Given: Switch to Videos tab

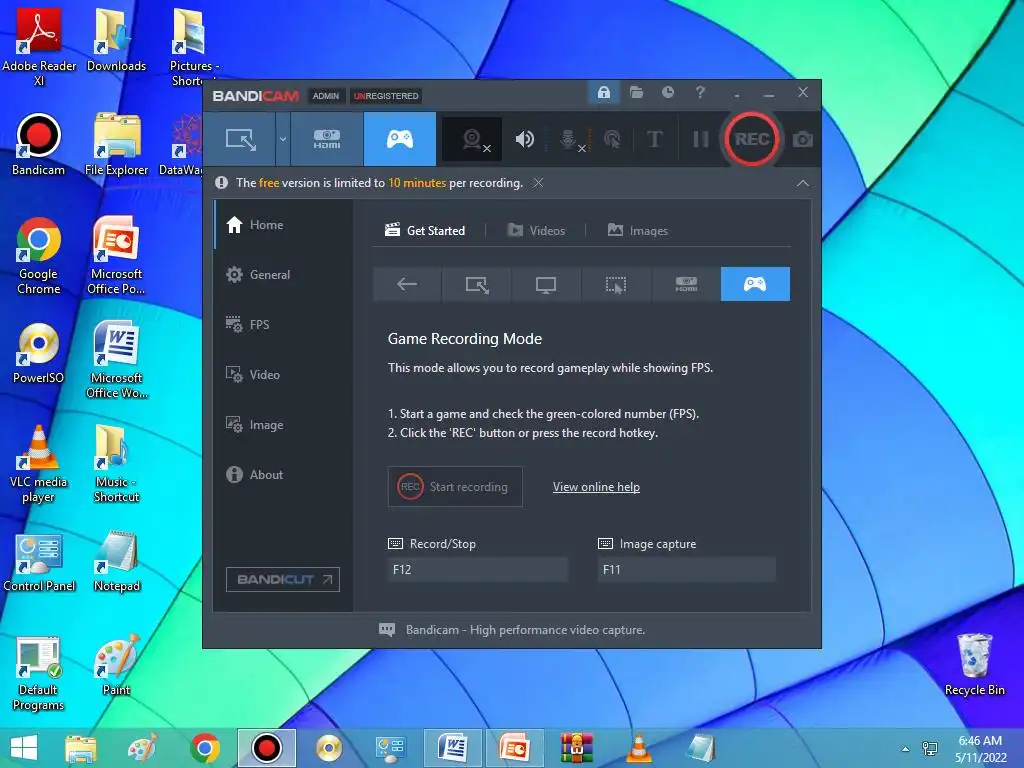Looking at the screenshot, I should pos(536,231).
